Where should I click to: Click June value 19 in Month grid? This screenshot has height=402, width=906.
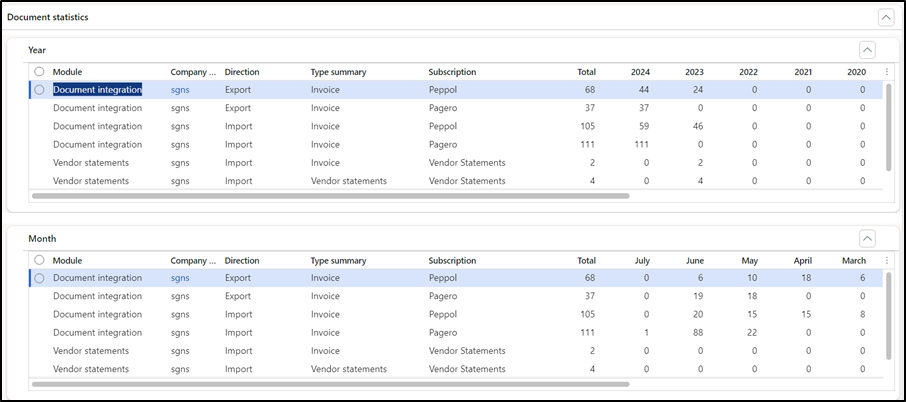[x=698, y=296]
